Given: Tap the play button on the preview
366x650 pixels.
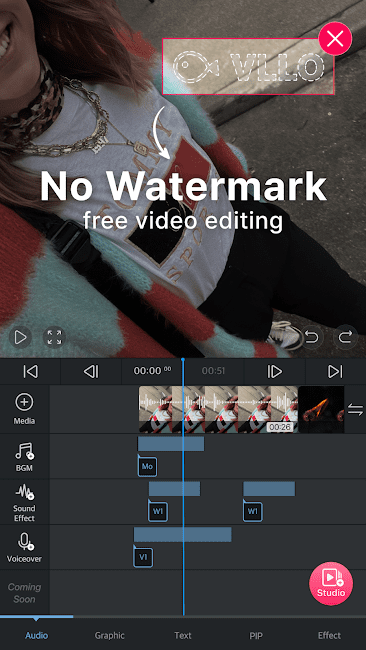Looking at the screenshot, I should point(20,337).
